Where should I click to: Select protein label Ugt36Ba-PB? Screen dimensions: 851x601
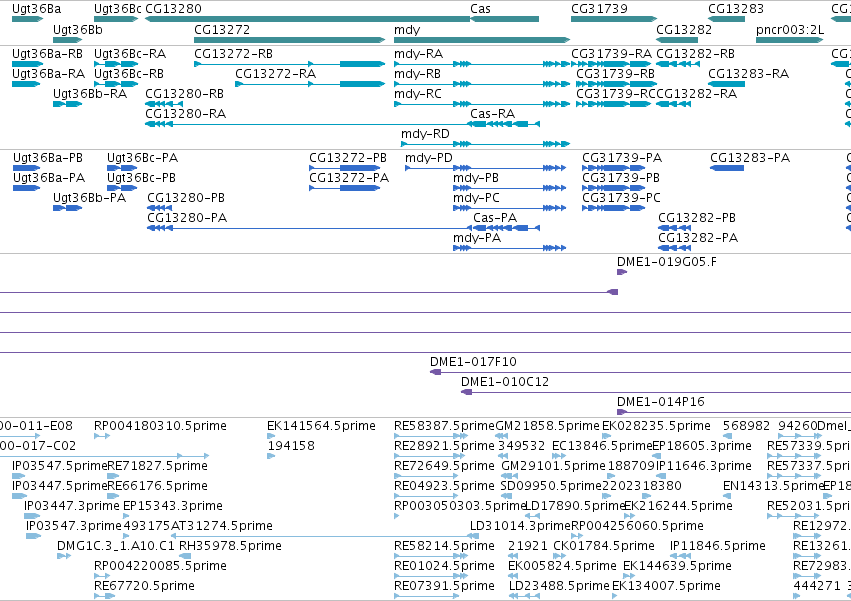[x=48, y=157]
